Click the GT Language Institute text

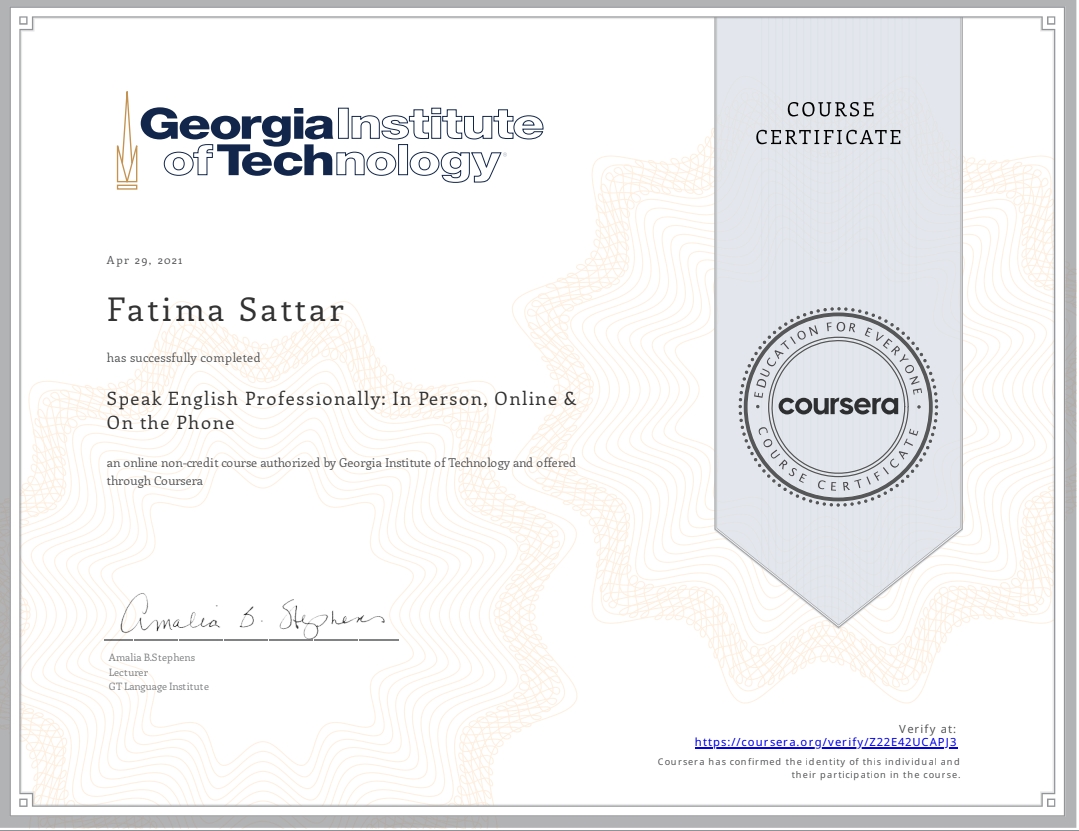(158, 687)
